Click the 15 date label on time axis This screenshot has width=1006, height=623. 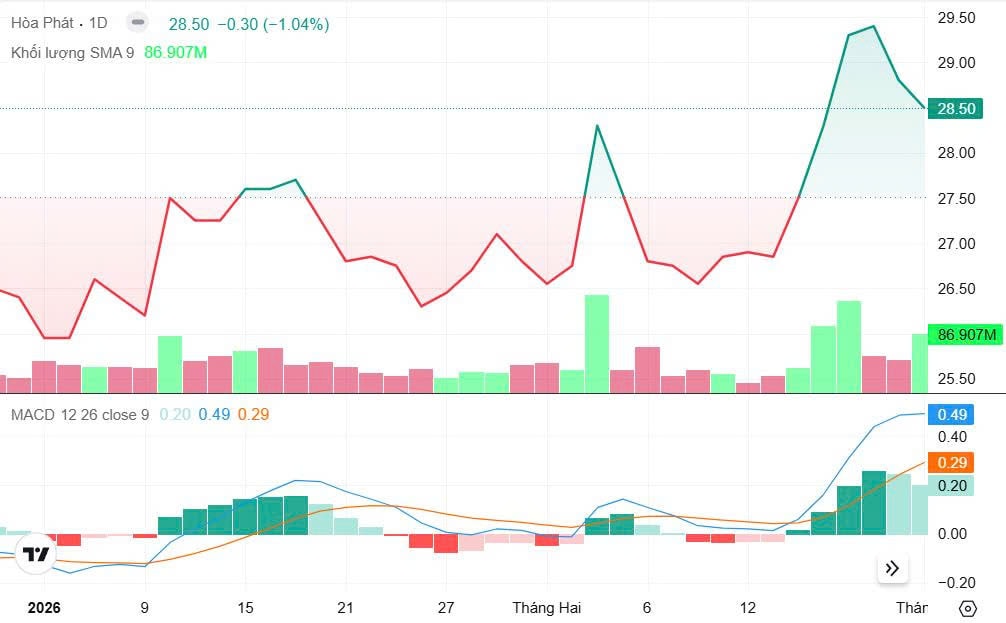click(246, 607)
